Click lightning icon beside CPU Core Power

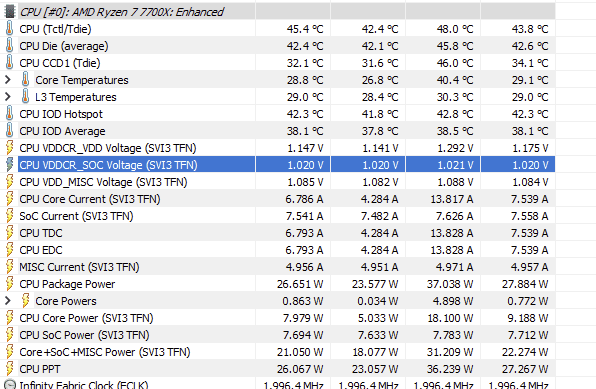click(10, 318)
